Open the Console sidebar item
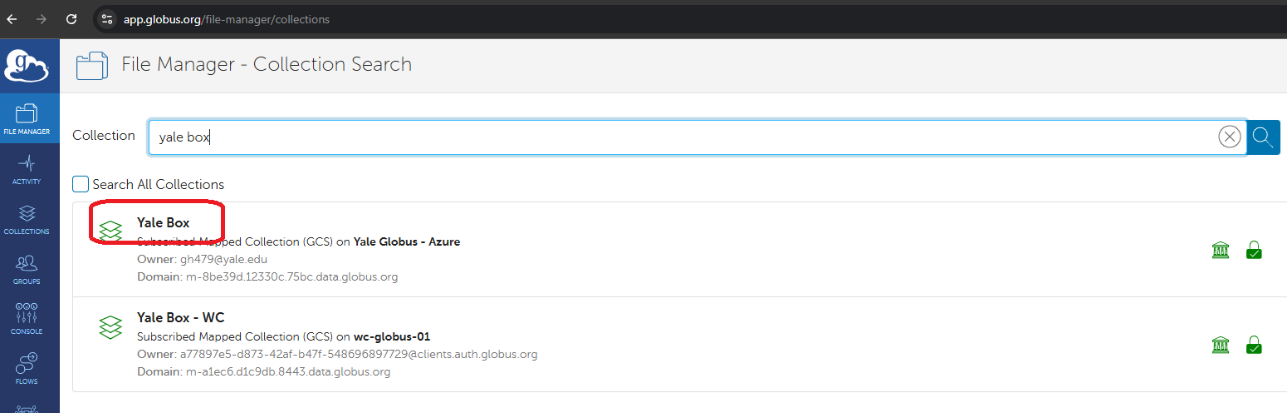This screenshot has height=413, width=1287. click(28, 318)
